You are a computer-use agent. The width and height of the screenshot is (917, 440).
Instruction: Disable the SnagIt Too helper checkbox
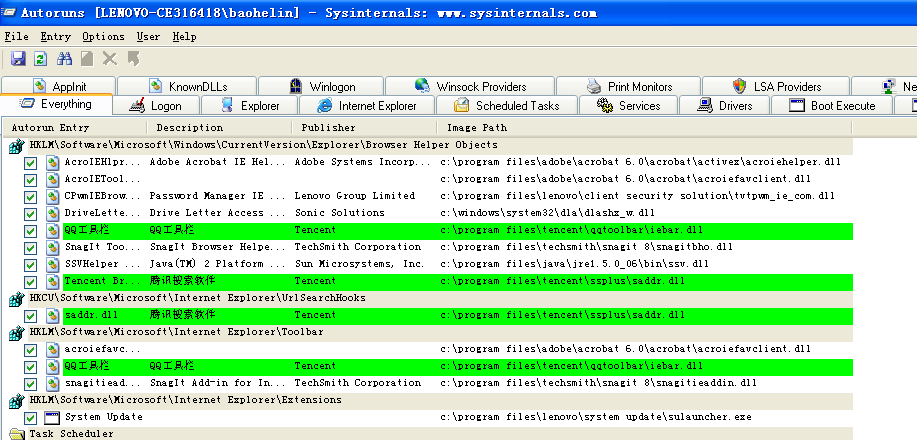click(x=30, y=248)
